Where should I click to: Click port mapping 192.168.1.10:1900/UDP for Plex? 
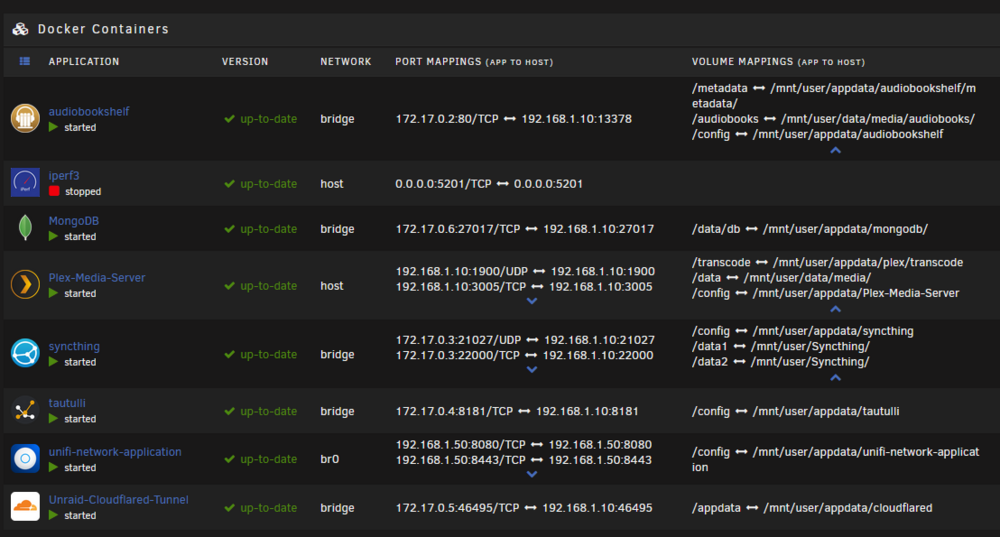point(525,271)
